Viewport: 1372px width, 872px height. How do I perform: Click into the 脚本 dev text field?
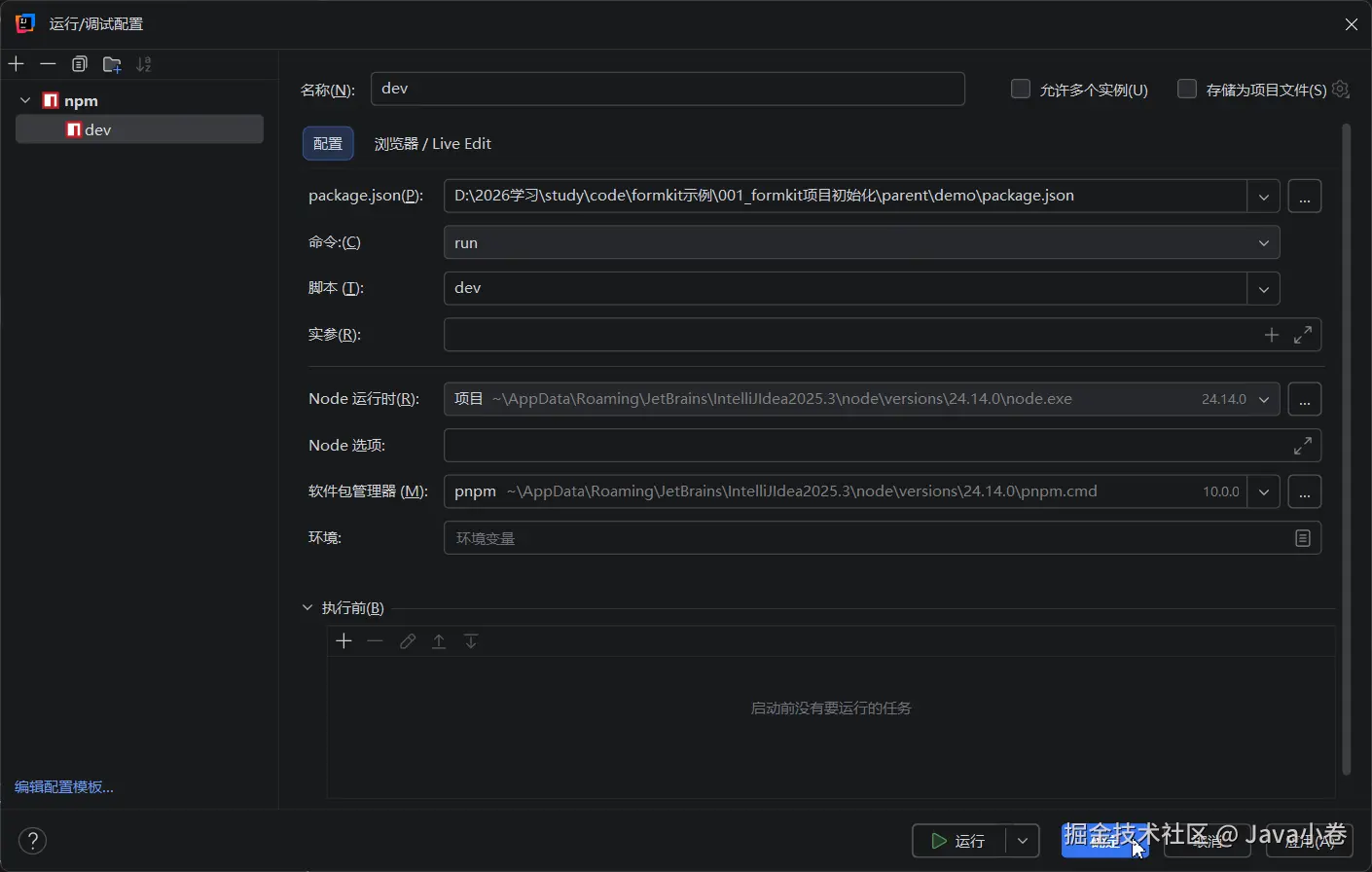[x=846, y=288]
